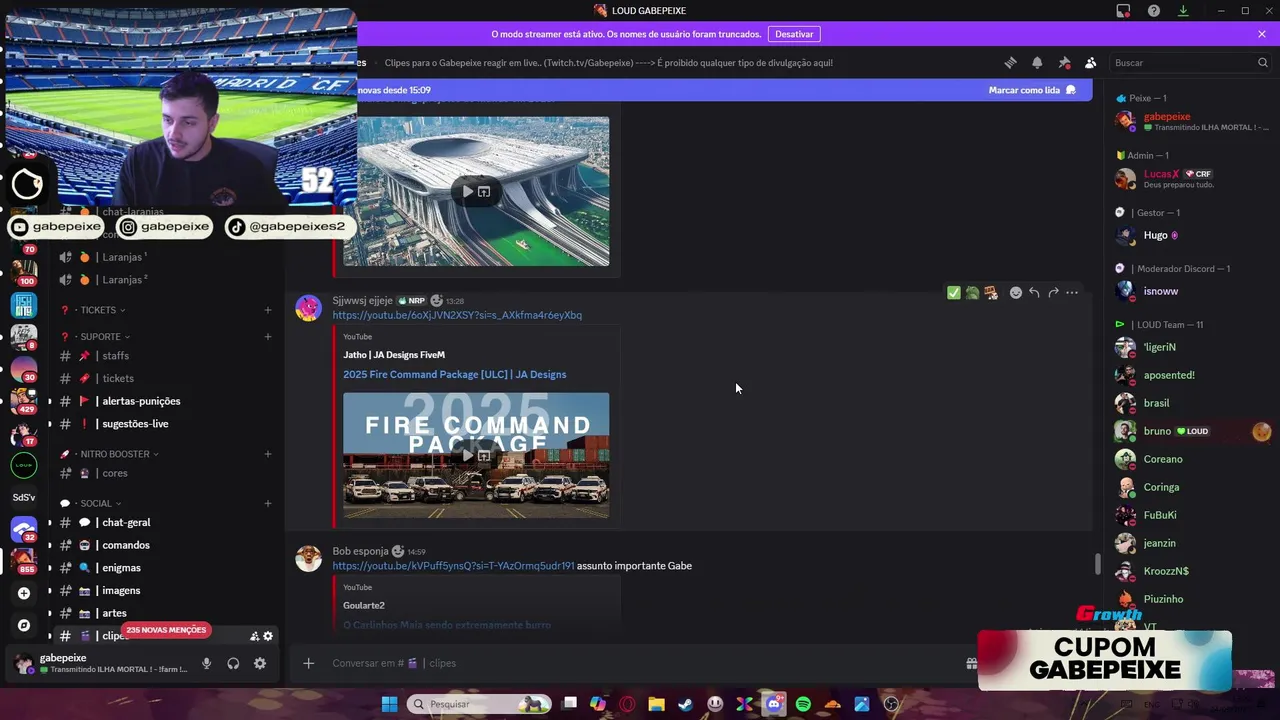Screen dimensions: 1280x720
Task: Open gabepeixe member profile
Action: pos(1190,121)
